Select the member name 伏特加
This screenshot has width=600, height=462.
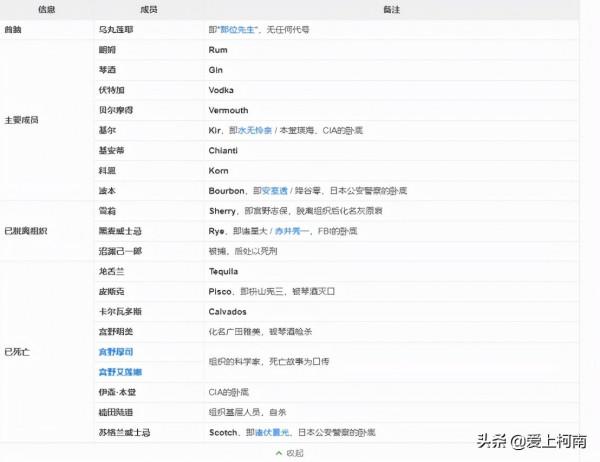(111, 90)
